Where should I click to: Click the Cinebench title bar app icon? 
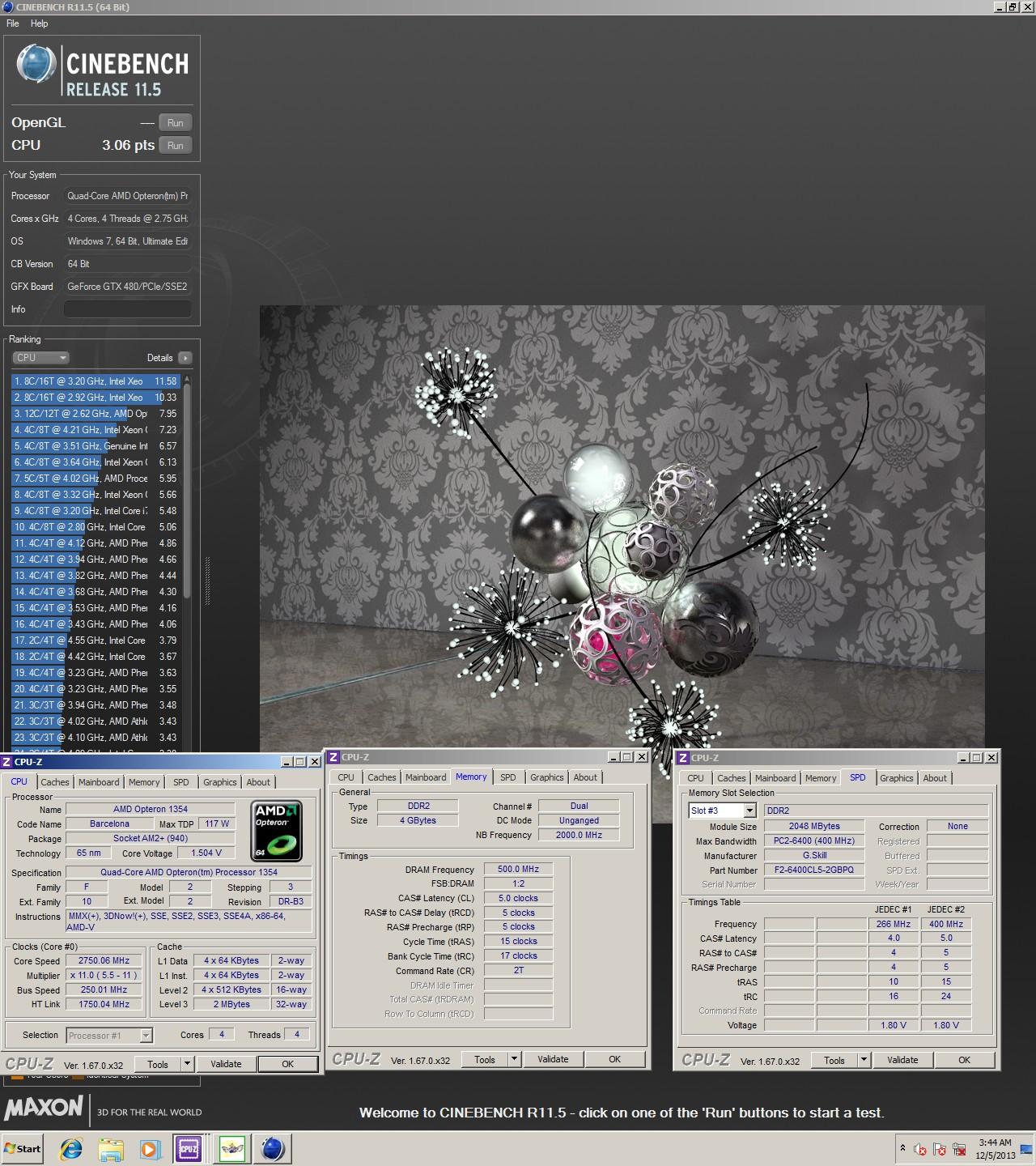[7, 7]
